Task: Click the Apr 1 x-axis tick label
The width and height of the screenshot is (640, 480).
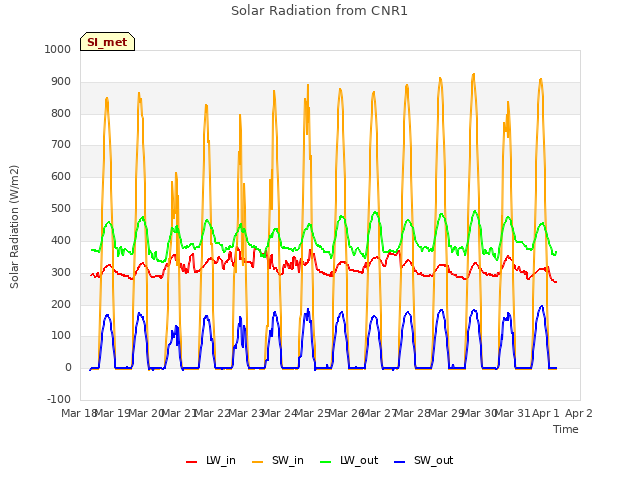Action: pos(545,413)
